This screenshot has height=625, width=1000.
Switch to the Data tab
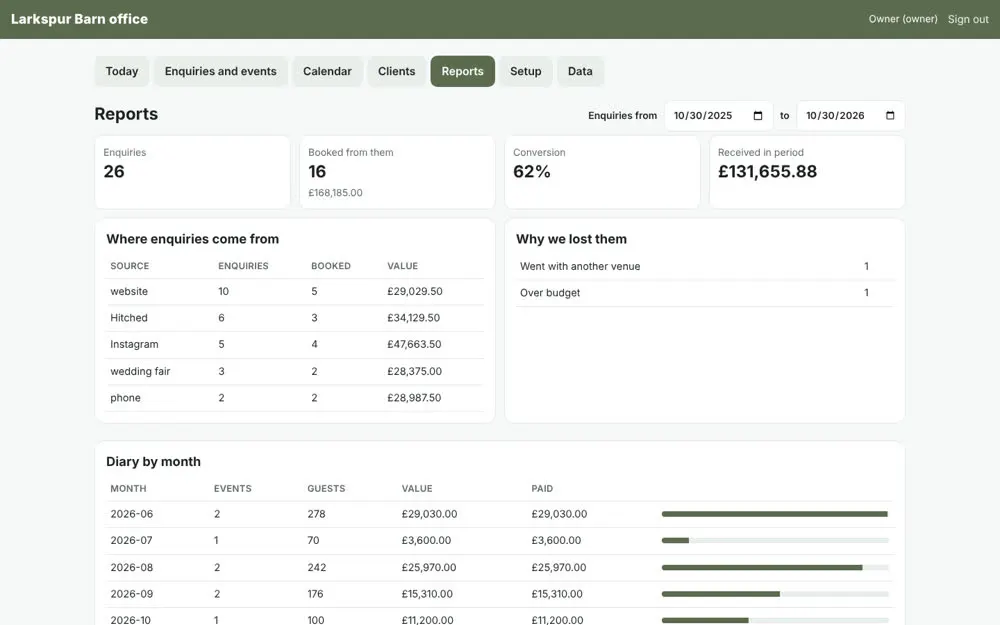580,71
